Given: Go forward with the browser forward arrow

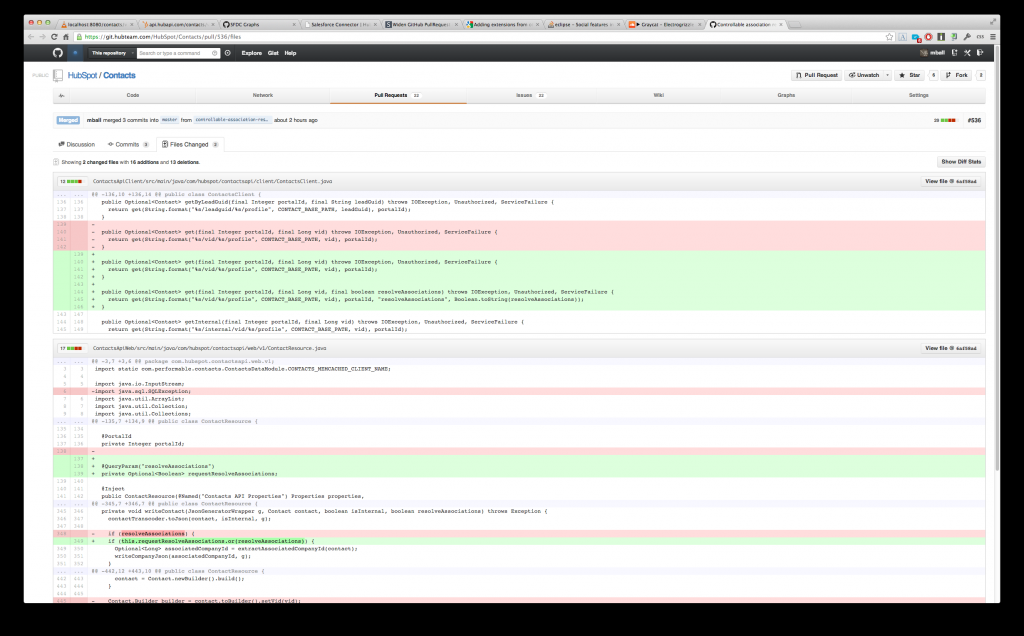Looking at the screenshot, I should [x=42, y=37].
